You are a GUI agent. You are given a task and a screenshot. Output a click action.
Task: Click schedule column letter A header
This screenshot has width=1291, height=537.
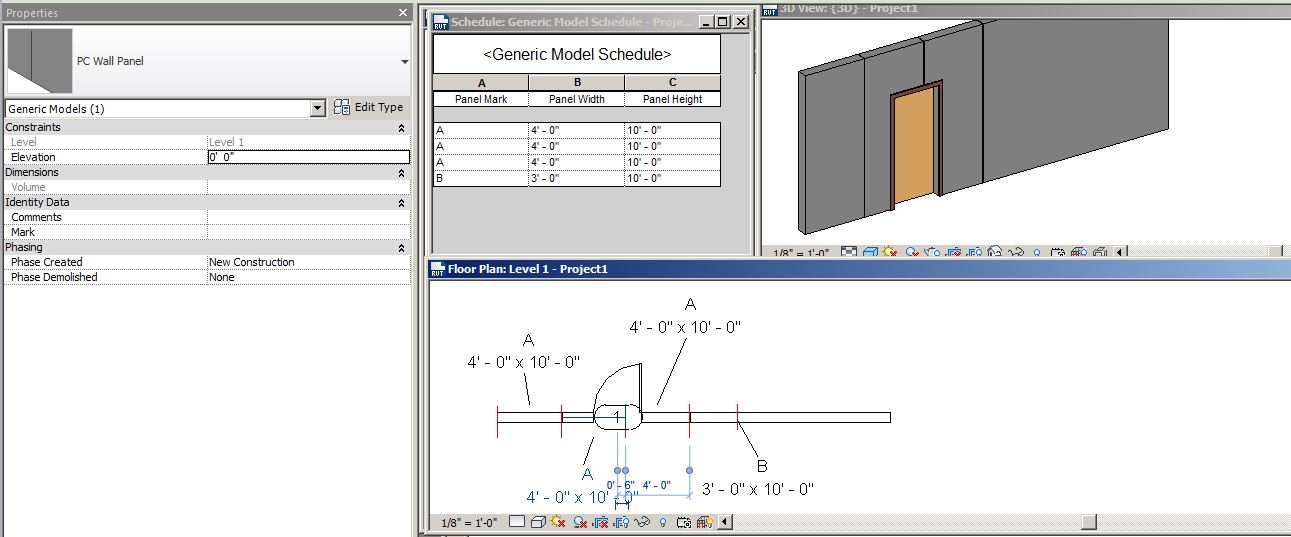coord(481,83)
